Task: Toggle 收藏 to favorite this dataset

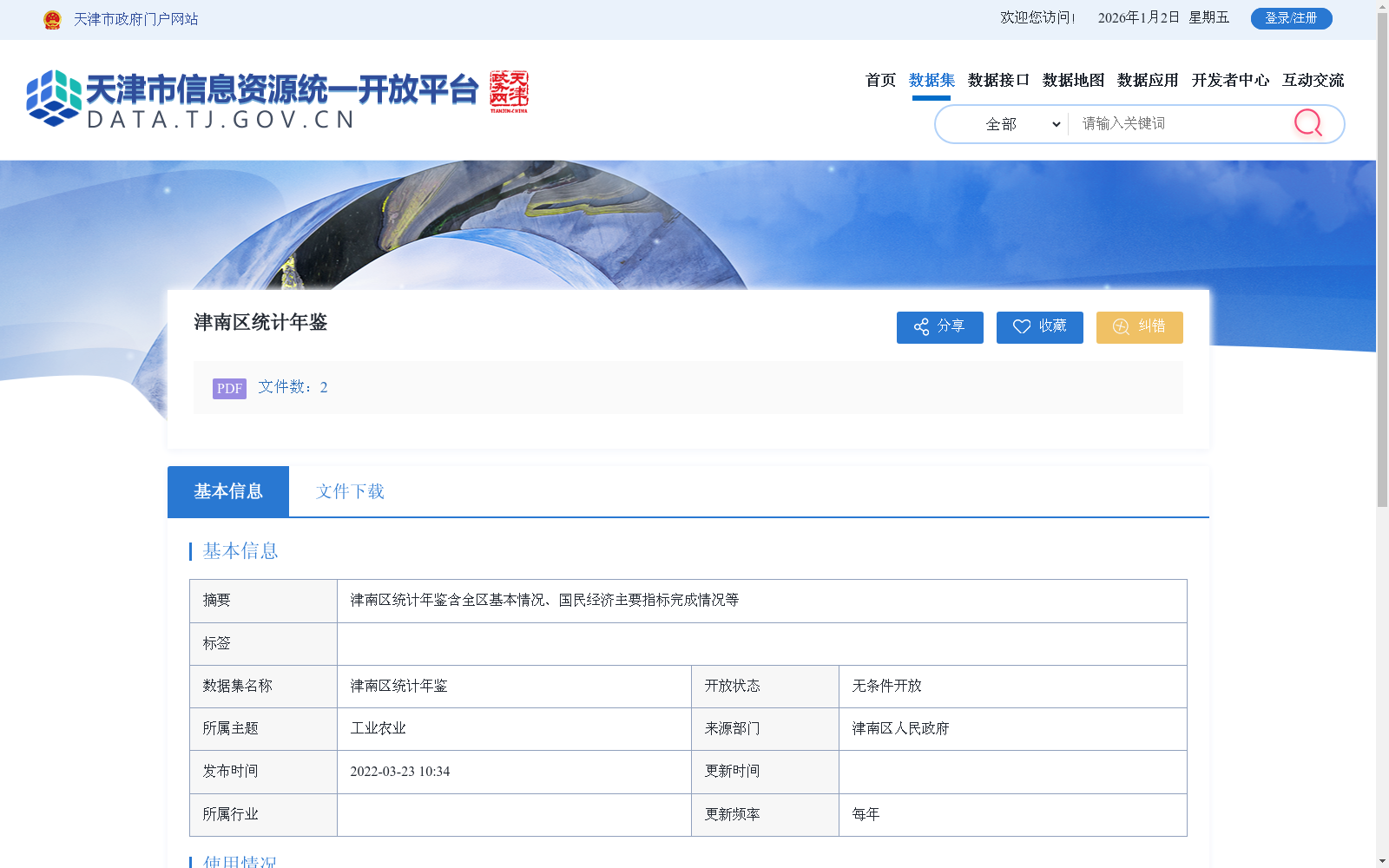Action: coord(1039,327)
